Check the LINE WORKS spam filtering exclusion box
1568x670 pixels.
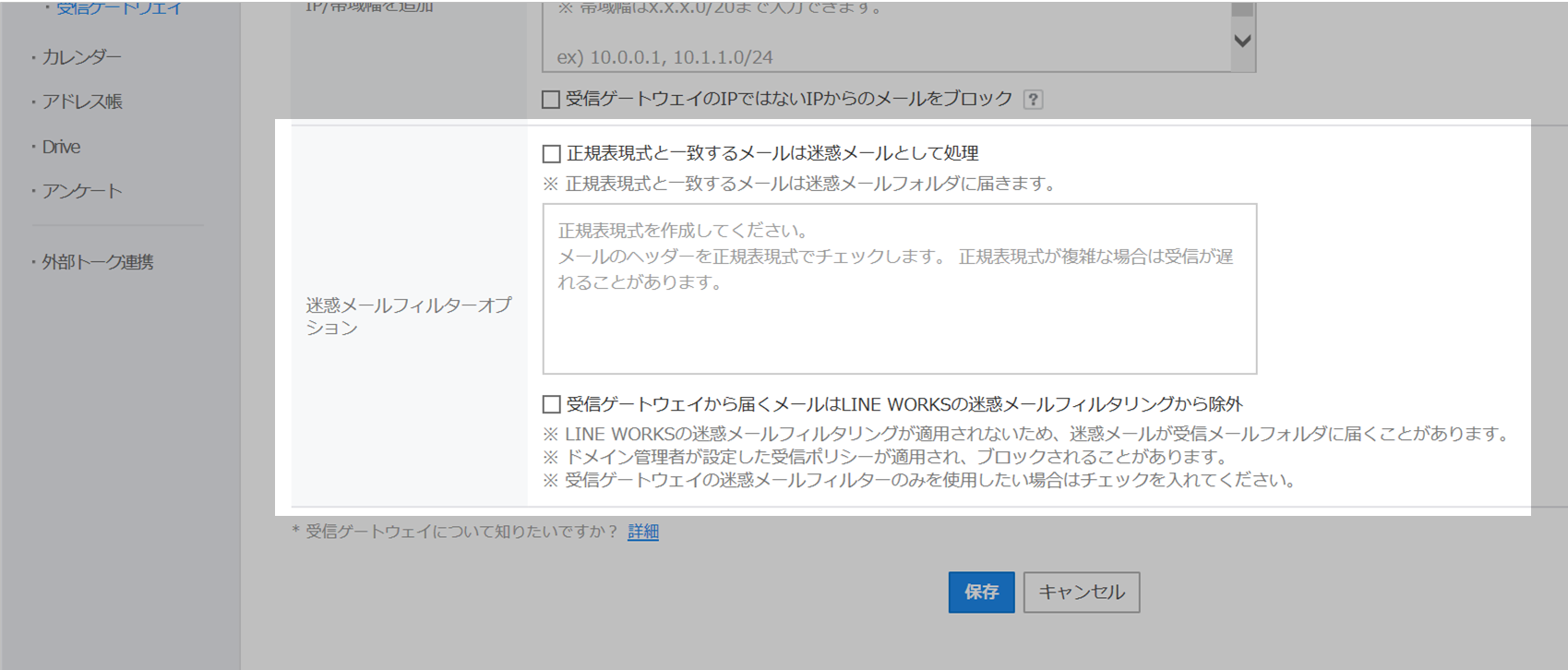[x=552, y=404]
